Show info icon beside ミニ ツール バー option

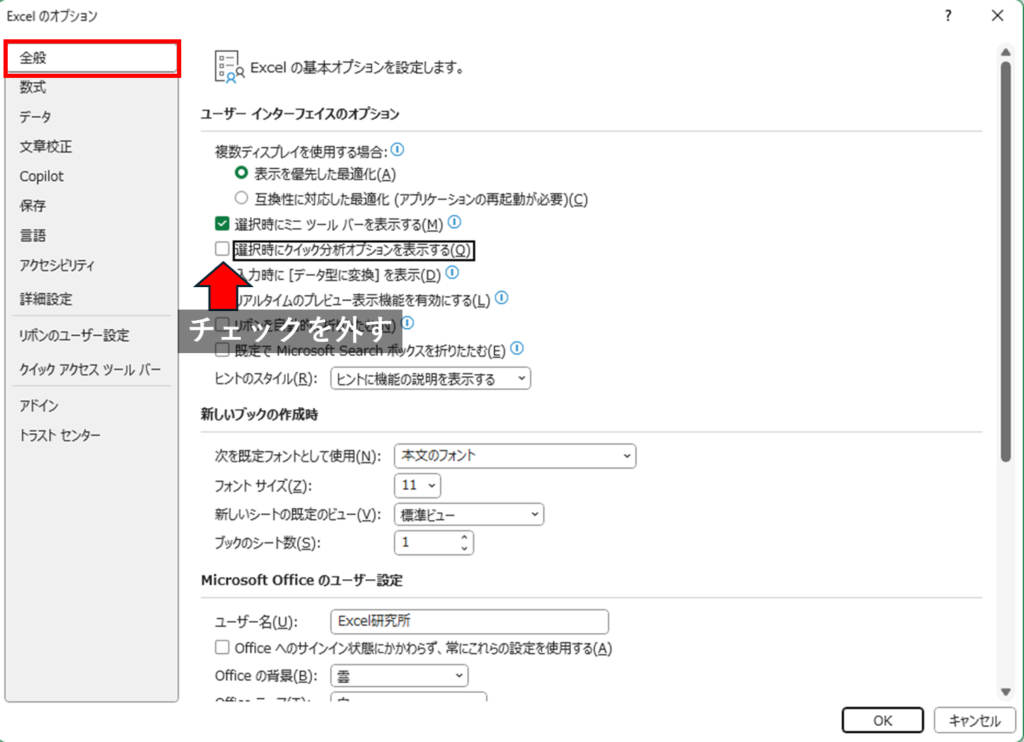point(455,223)
